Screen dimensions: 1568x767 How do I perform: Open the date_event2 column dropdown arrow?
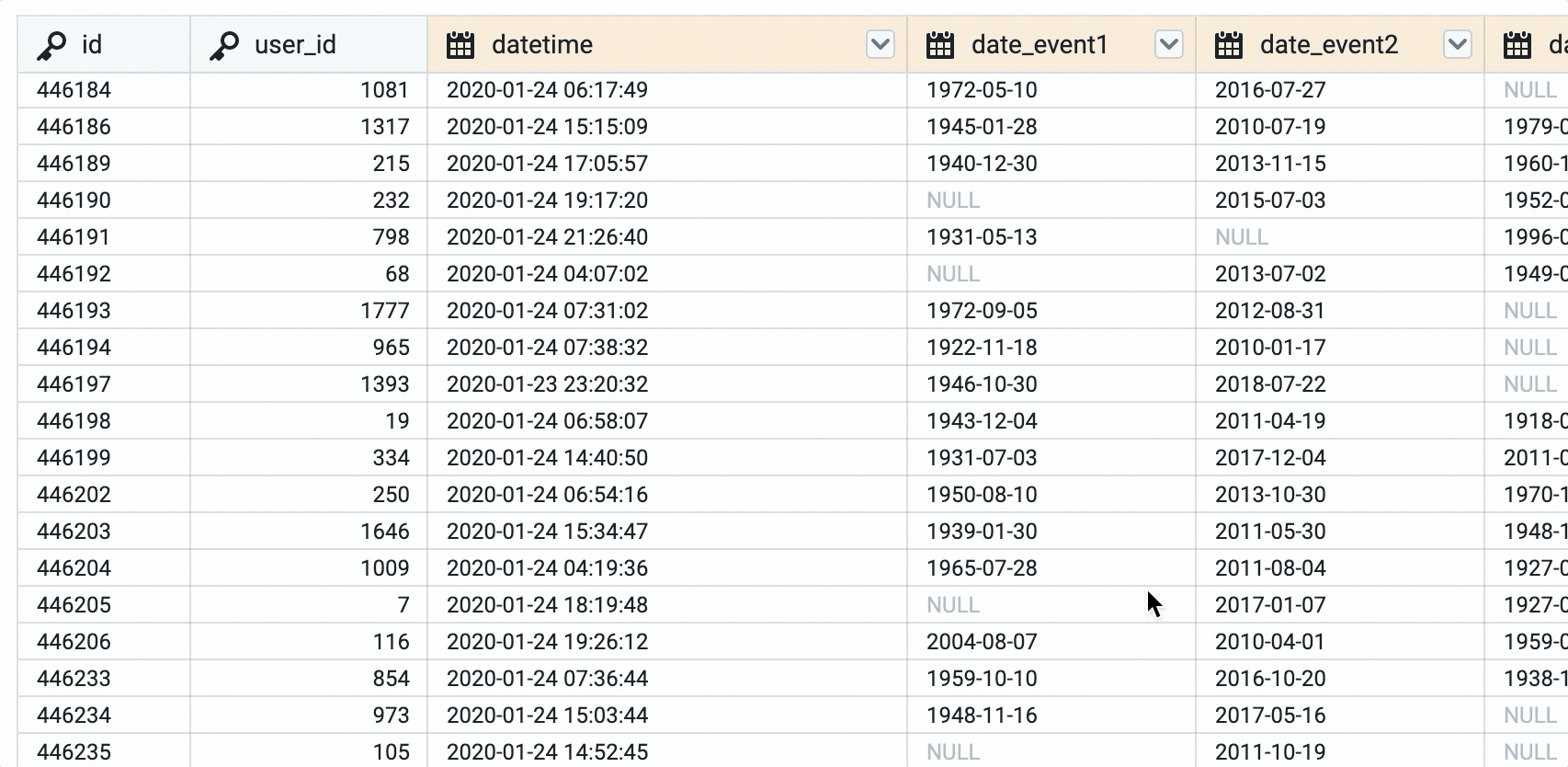pyautogui.click(x=1458, y=44)
